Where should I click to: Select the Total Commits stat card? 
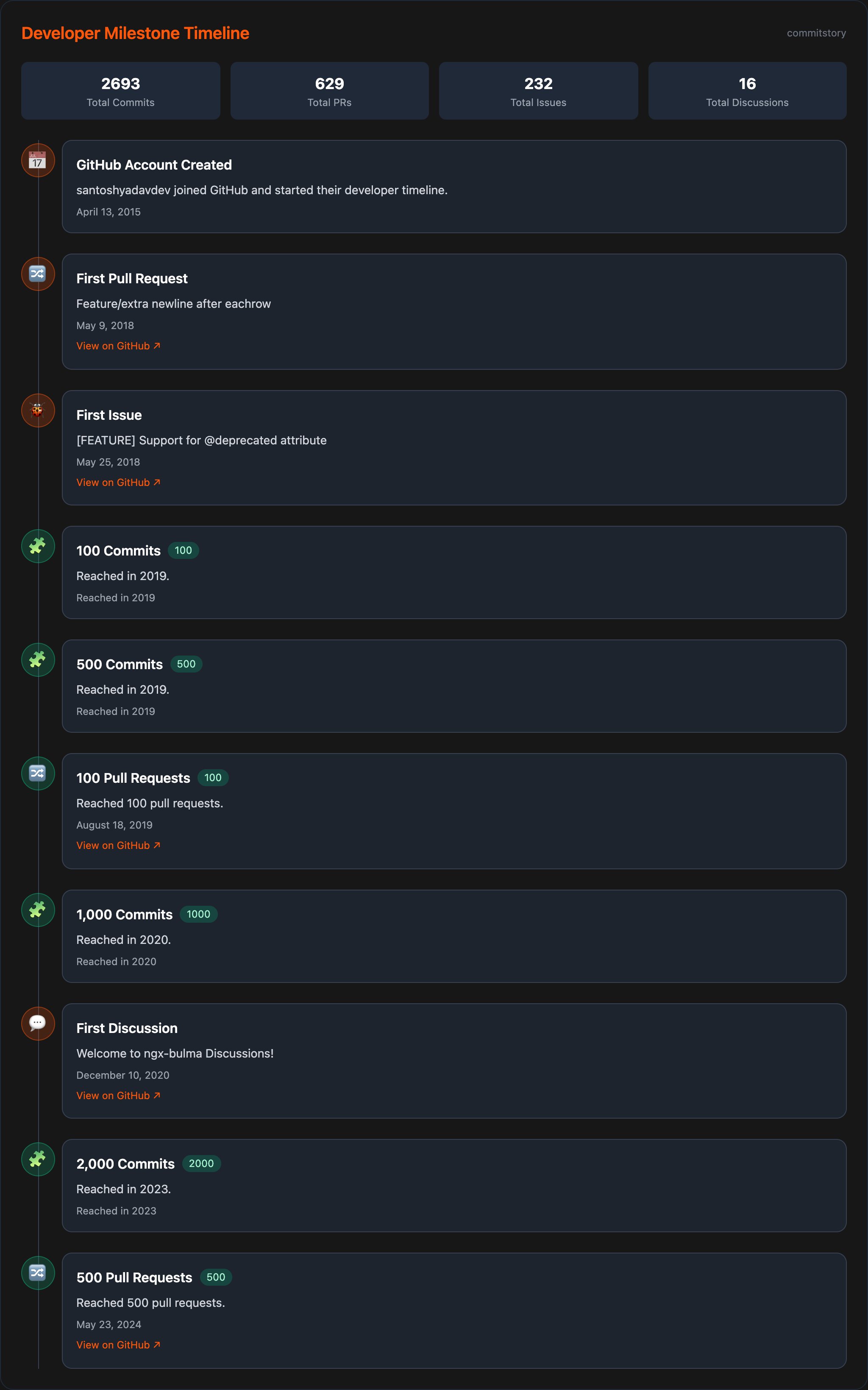coord(120,91)
